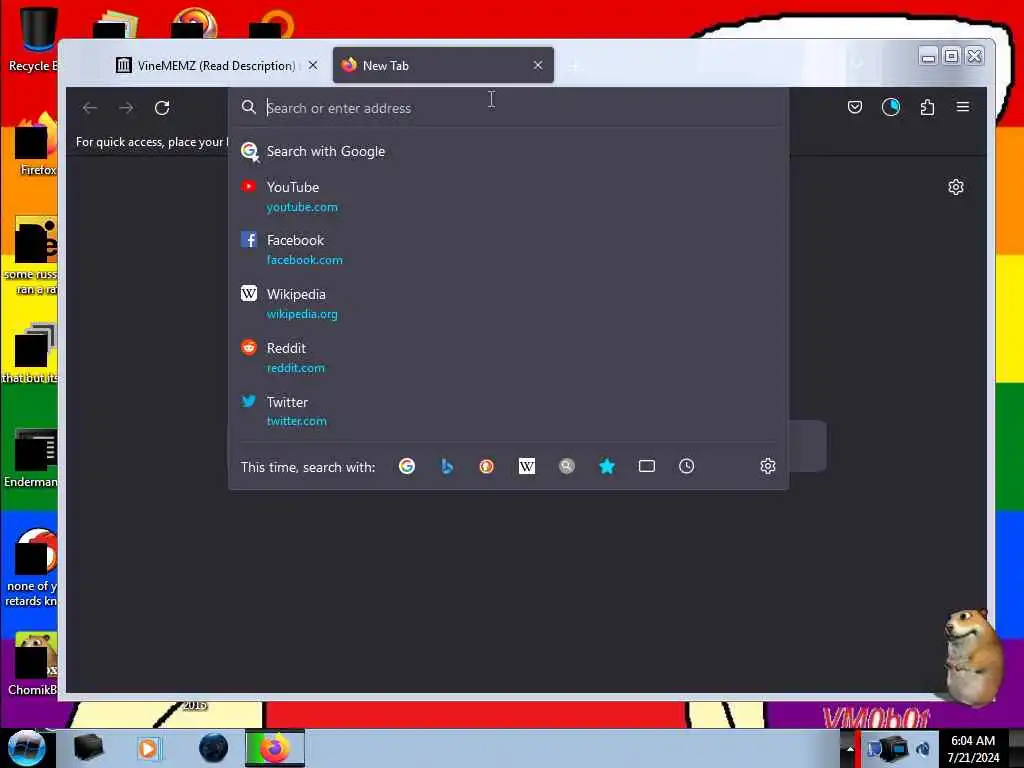
Task: Open the ChomikB desktop icon
Action: pyautogui.click(x=33, y=665)
